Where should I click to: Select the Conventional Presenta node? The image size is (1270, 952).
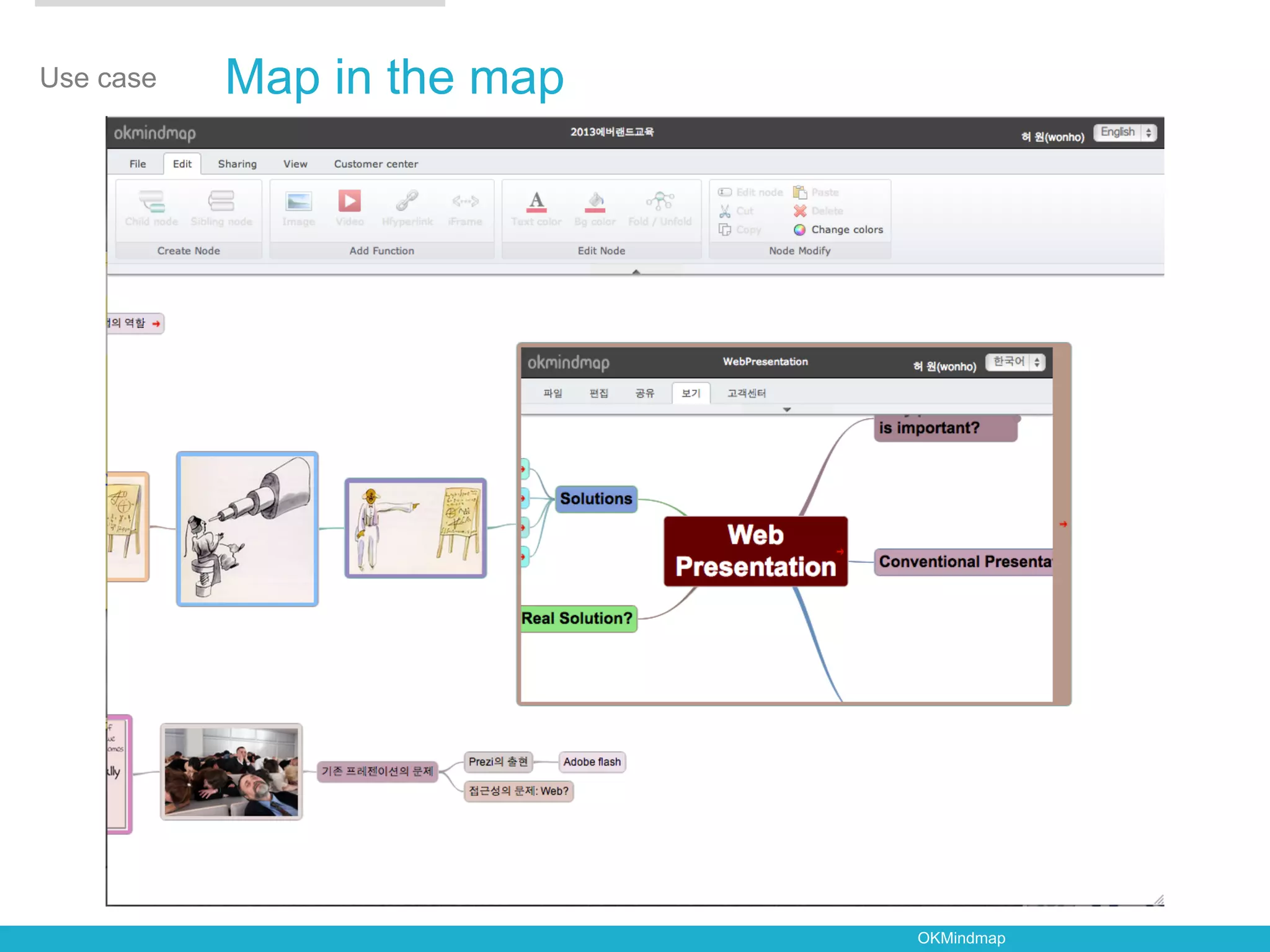tap(964, 562)
